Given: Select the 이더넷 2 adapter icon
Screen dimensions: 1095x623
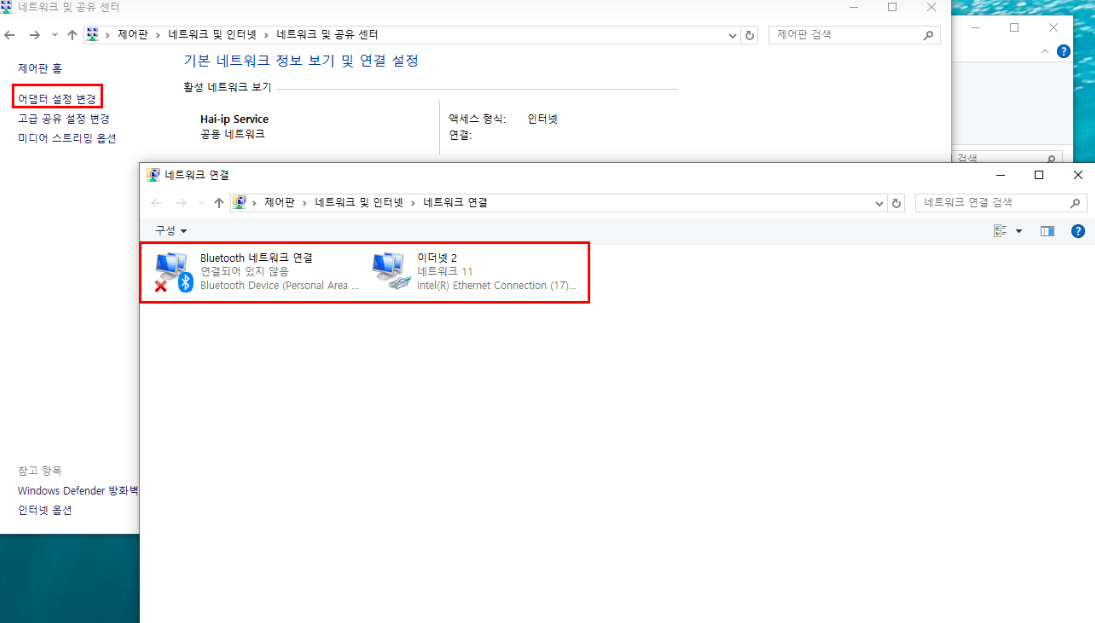Looking at the screenshot, I should tap(390, 271).
